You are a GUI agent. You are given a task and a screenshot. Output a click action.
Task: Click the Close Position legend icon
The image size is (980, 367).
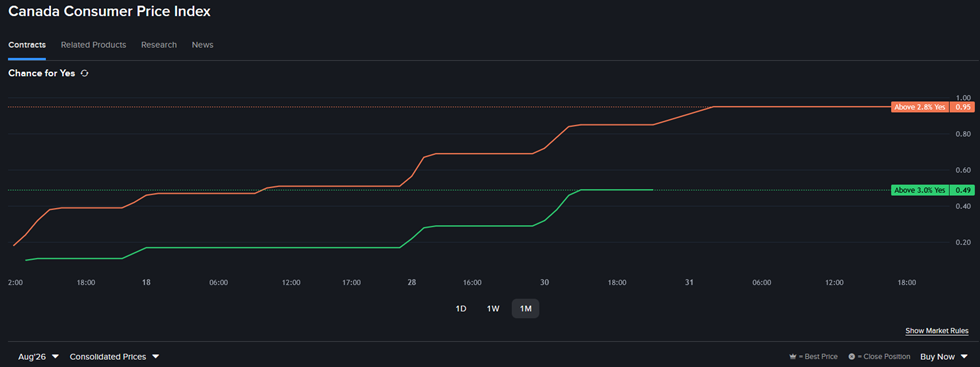(x=851, y=357)
